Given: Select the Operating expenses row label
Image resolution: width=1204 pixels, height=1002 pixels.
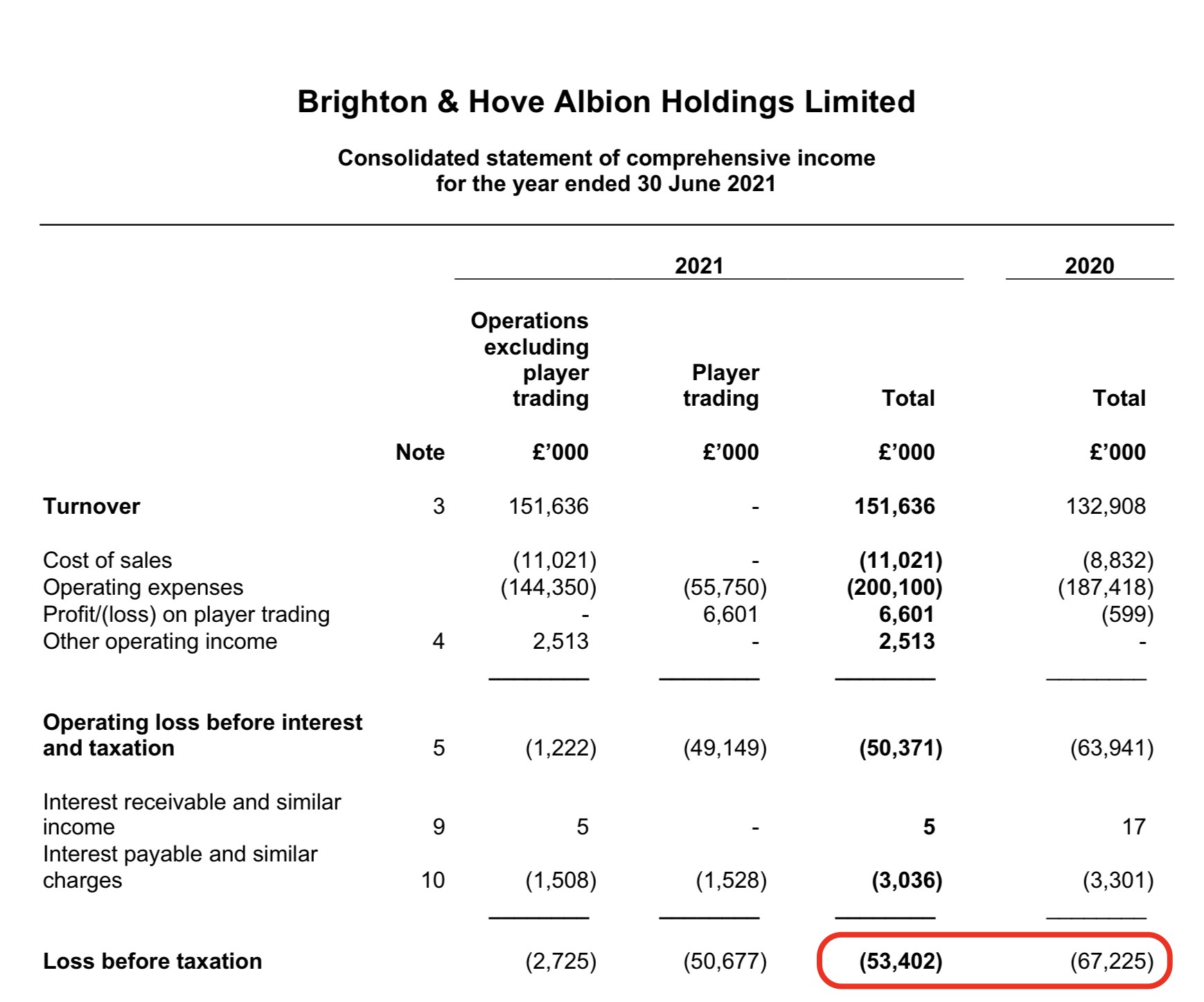Looking at the screenshot, I should point(143,587).
